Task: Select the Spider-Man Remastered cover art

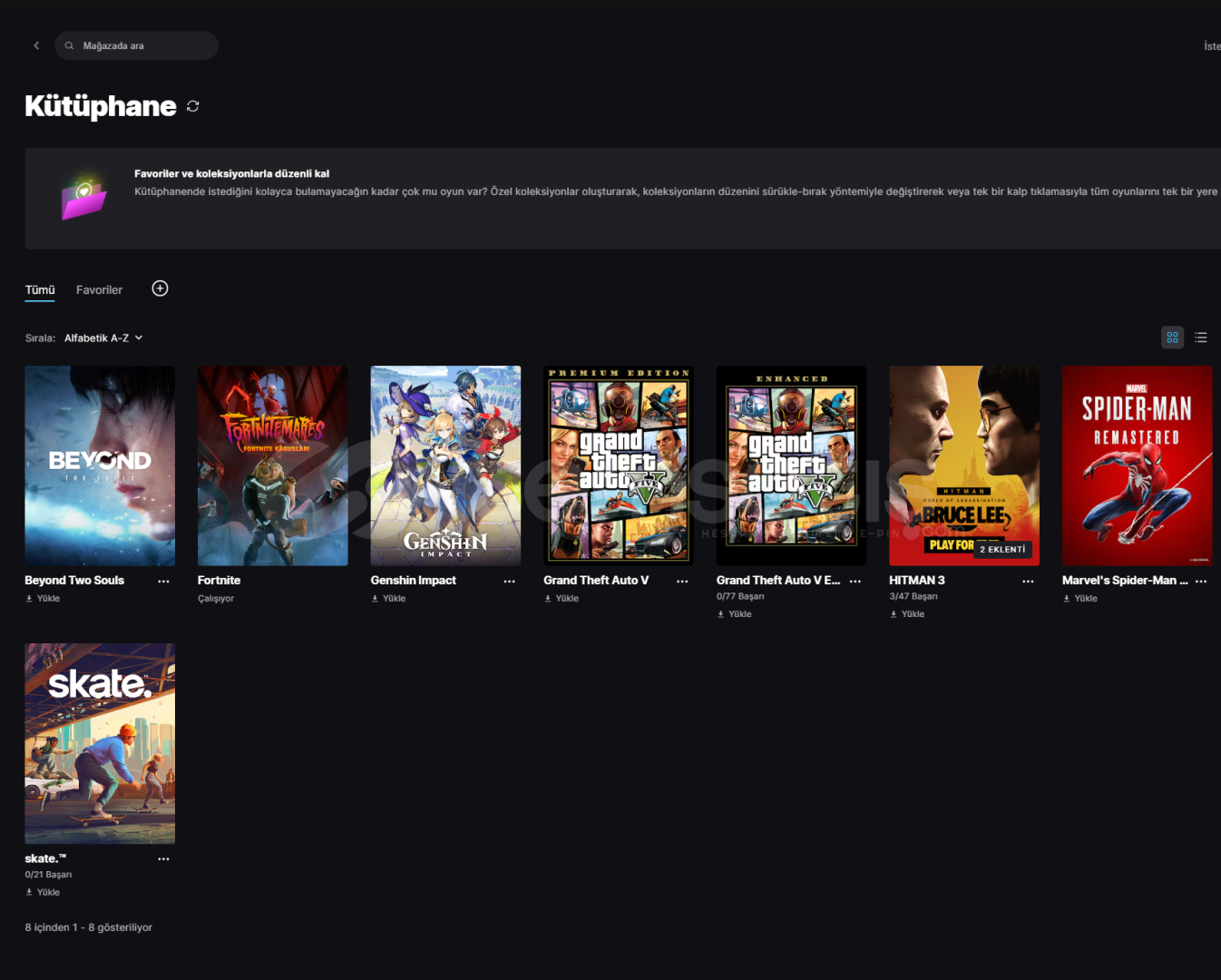Action: tap(1137, 465)
